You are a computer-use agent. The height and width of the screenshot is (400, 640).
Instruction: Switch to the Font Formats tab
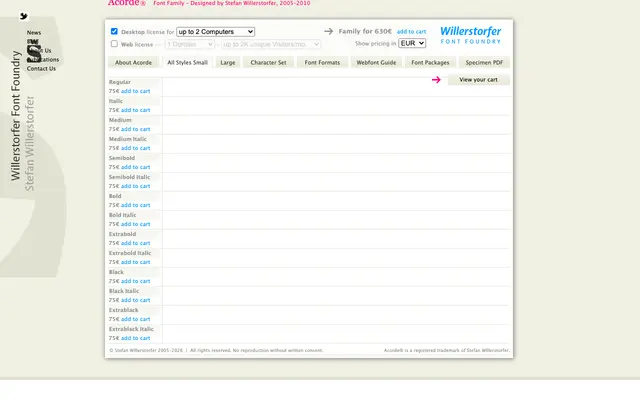click(322, 62)
